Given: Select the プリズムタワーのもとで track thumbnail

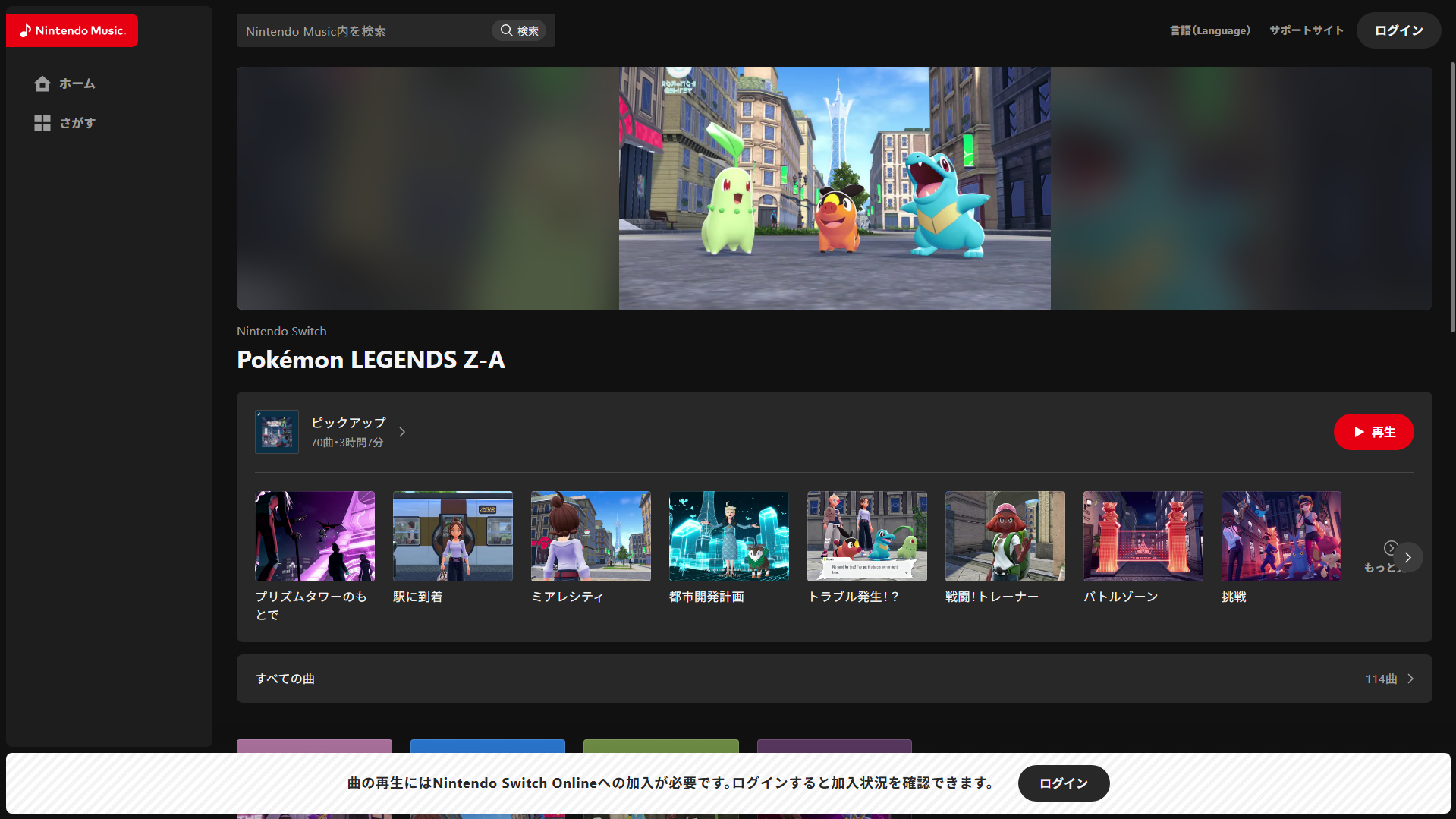Looking at the screenshot, I should [315, 536].
